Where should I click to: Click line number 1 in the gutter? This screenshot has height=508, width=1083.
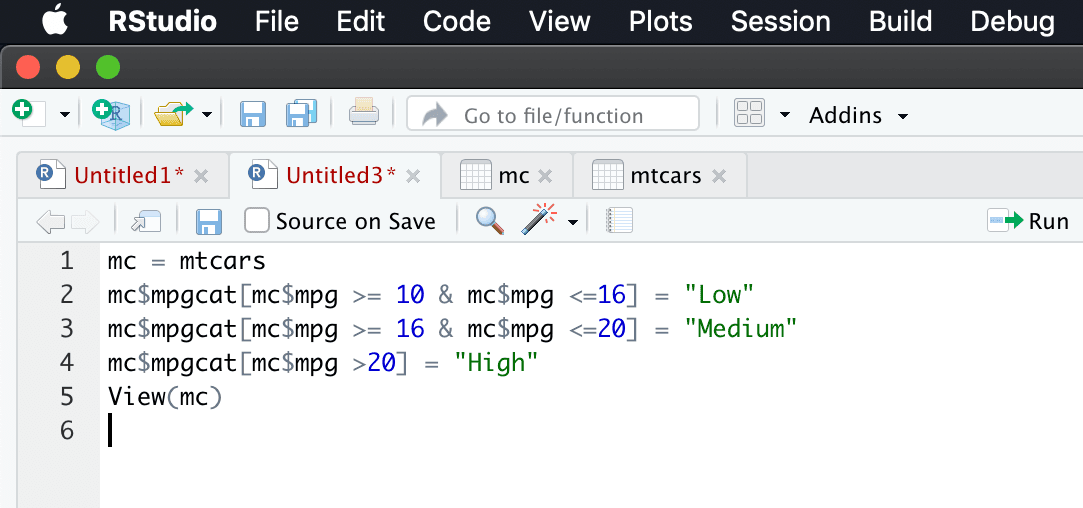pos(66,261)
